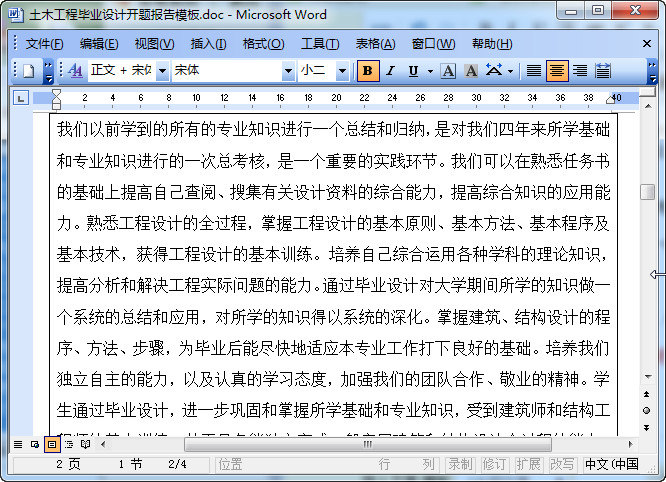
Task: Click horizontal scroll right arrow
Action: (630, 445)
